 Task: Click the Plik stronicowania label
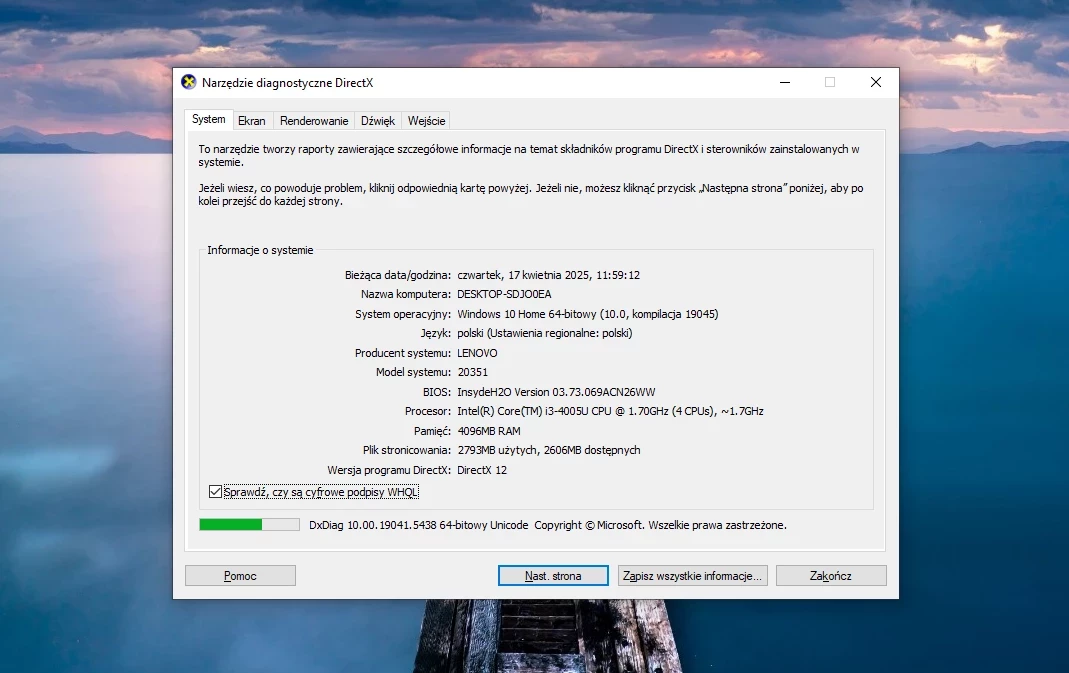[406, 450]
